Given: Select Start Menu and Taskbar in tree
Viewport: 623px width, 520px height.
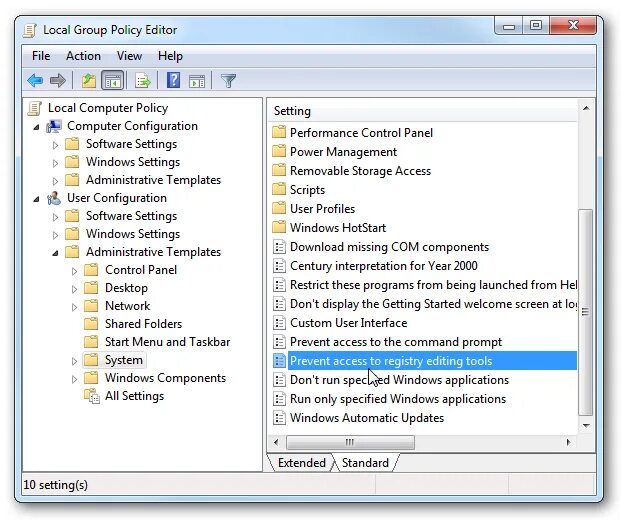Looking at the screenshot, I should tap(167, 342).
